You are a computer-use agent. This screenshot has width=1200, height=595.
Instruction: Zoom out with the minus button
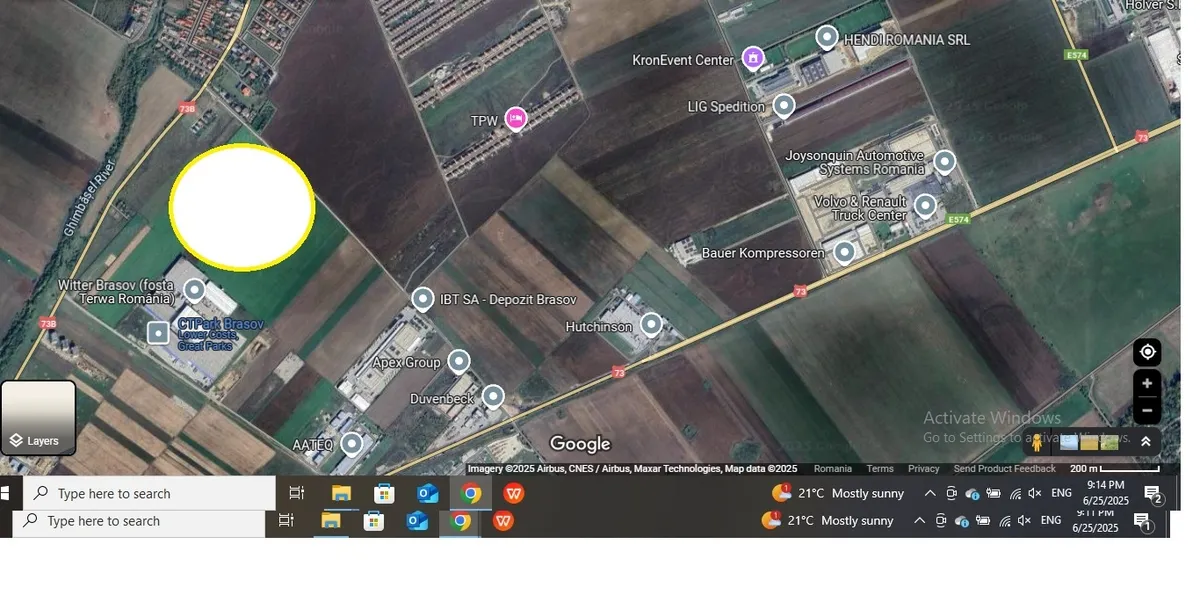point(1147,410)
